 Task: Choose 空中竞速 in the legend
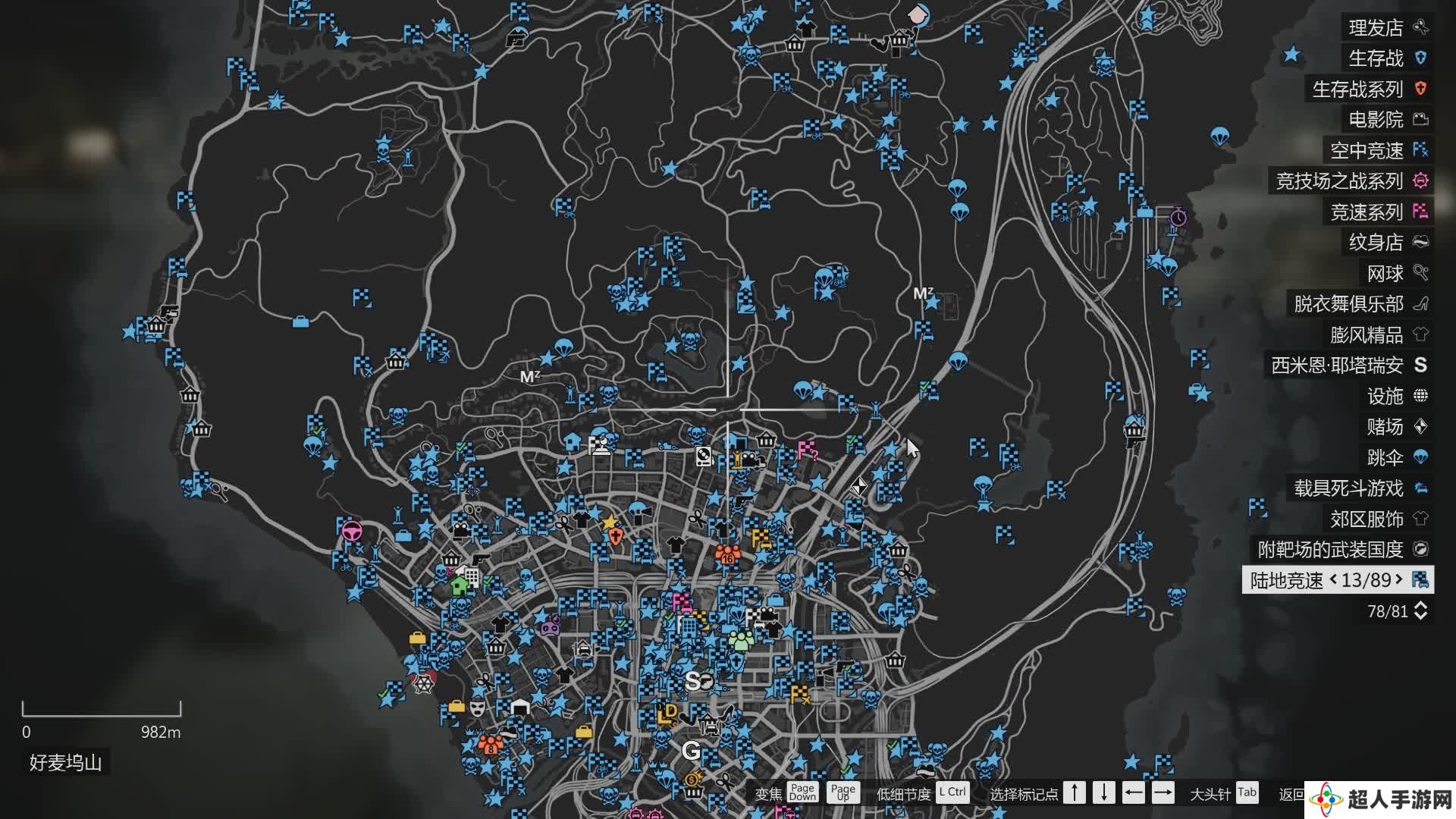coord(1379,150)
